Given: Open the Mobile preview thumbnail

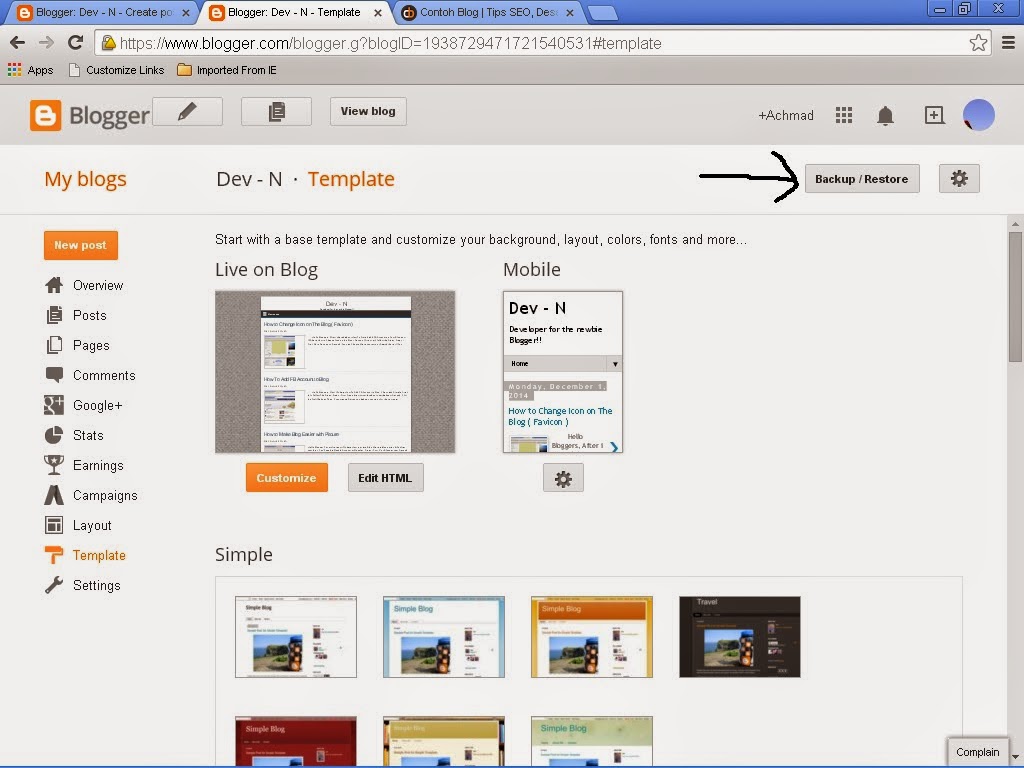Looking at the screenshot, I should click(x=563, y=372).
